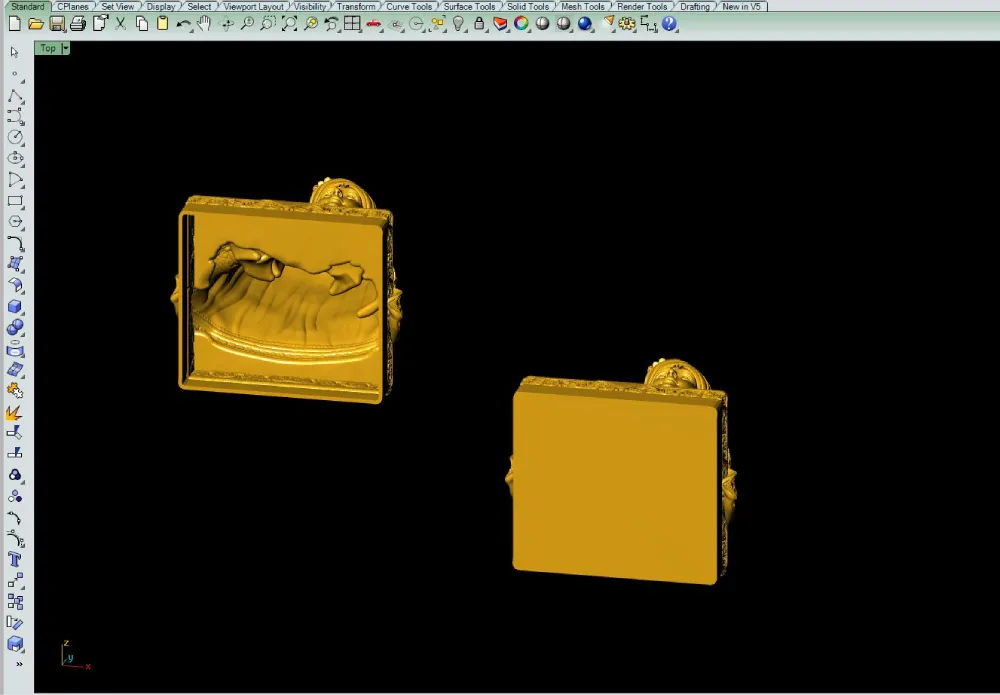Image resolution: width=1000 pixels, height=695 pixels.
Task: Hide objects with the light bulb icon
Action: [459, 24]
